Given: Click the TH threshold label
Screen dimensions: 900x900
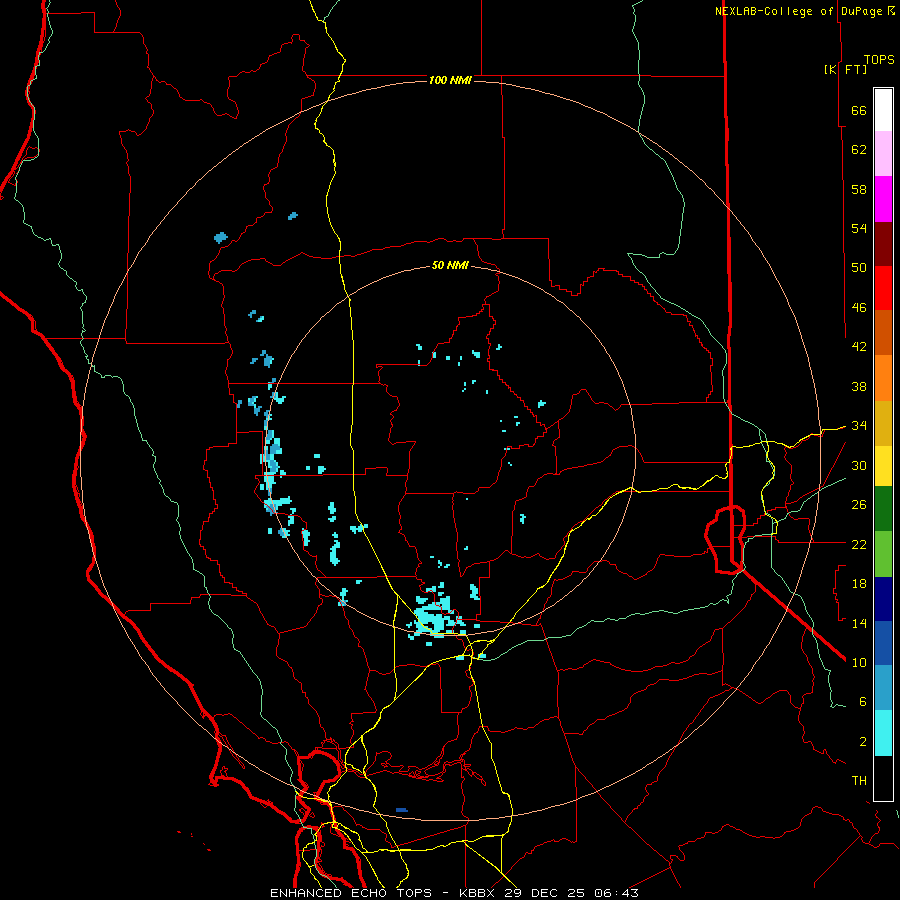Looking at the screenshot, I should tap(859, 781).
